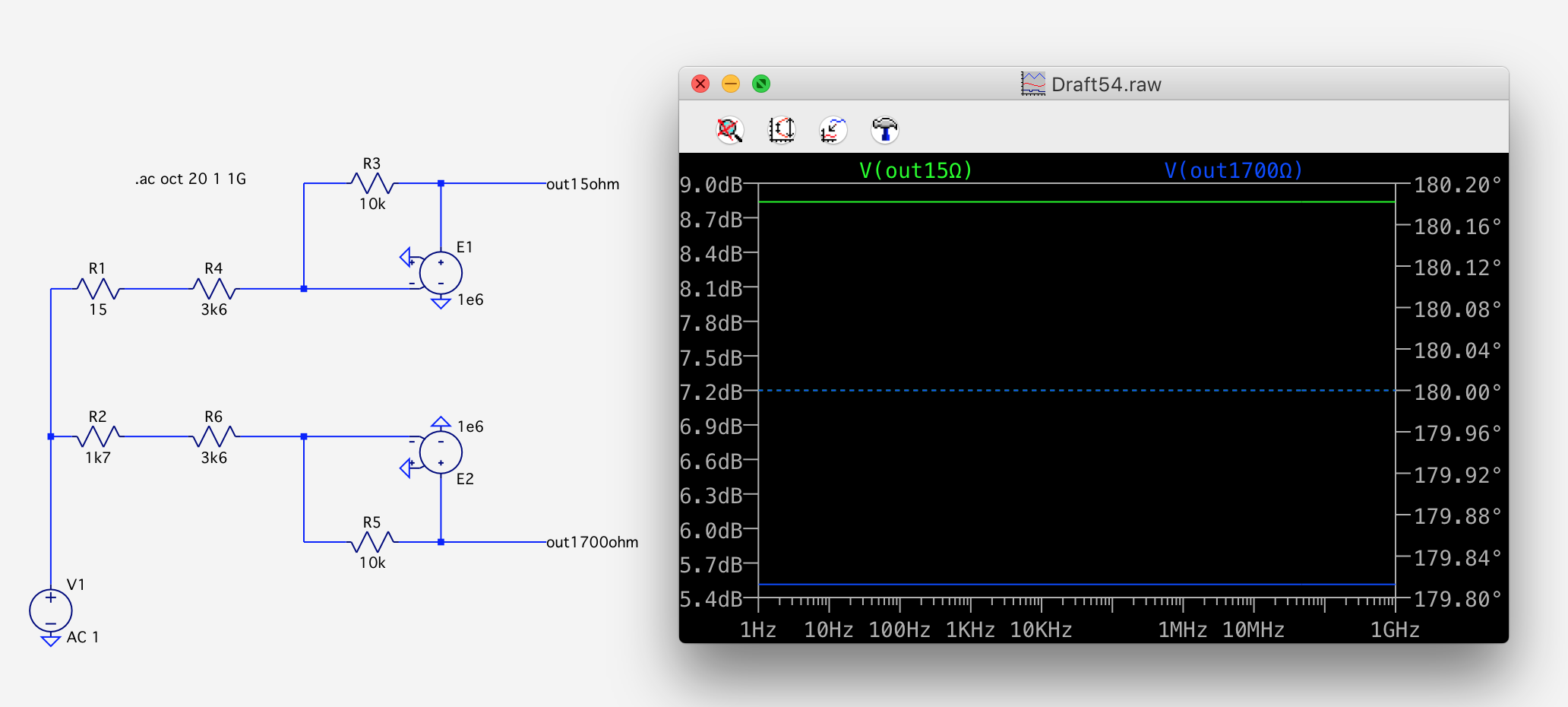
Task: Click the waveform file icon beside Draft54.raw
Action: 1032,84
